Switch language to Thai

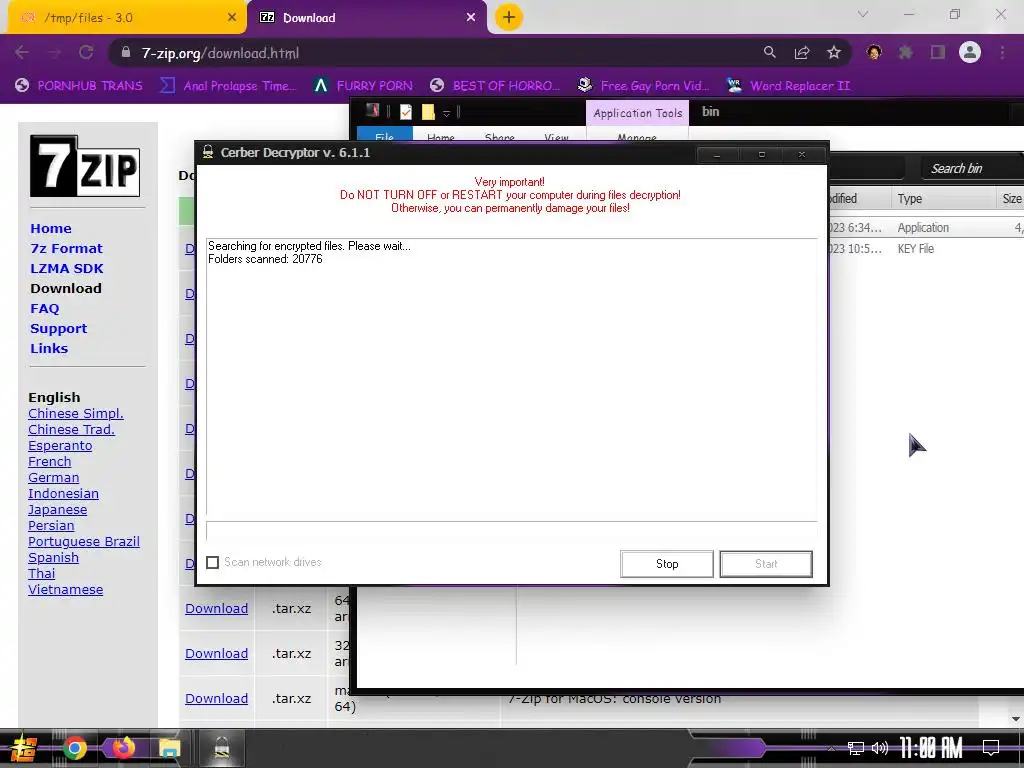(41, 573)
